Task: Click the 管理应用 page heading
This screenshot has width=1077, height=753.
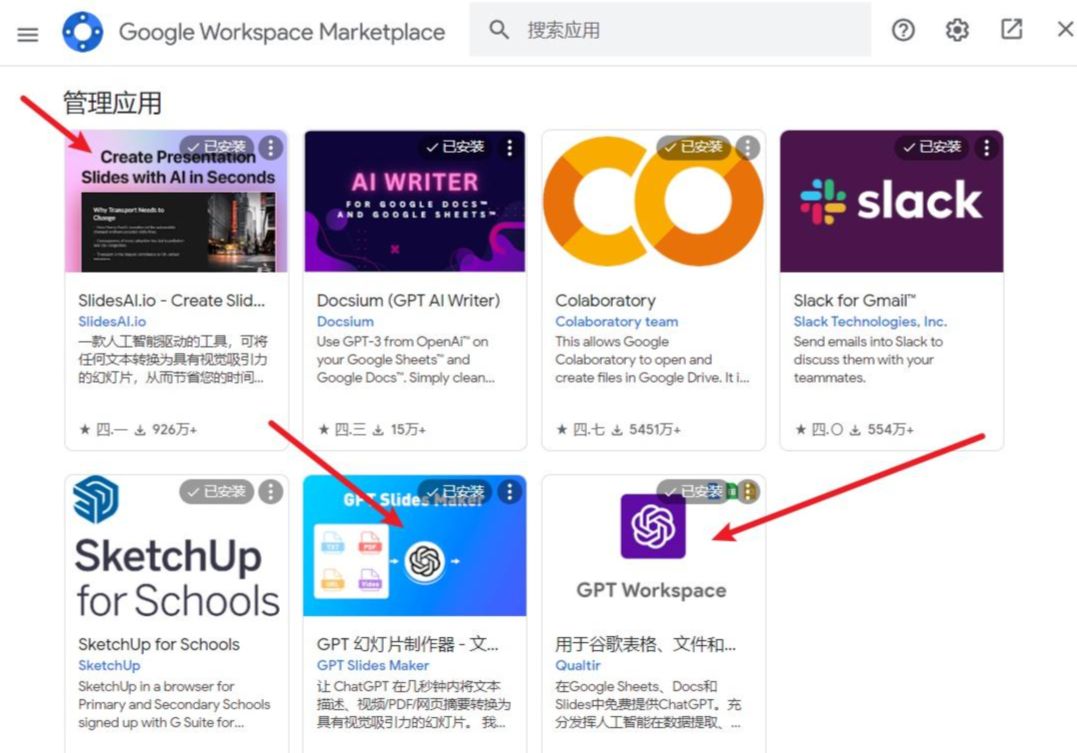Action: pyautogui.click(x=113, y=103)
